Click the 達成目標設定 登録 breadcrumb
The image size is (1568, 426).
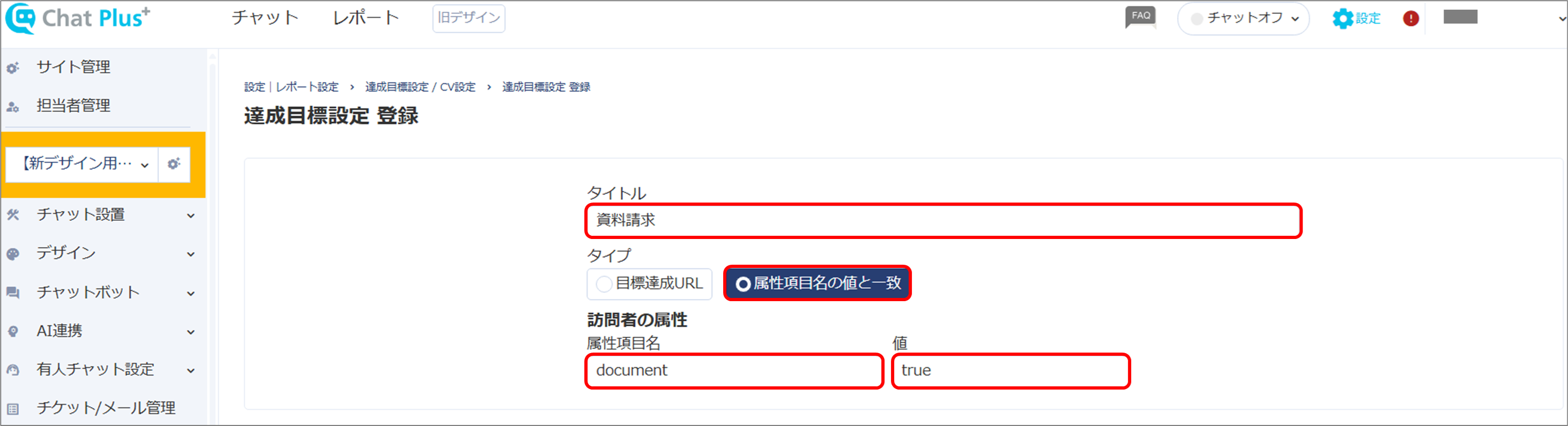coord(546,87)
